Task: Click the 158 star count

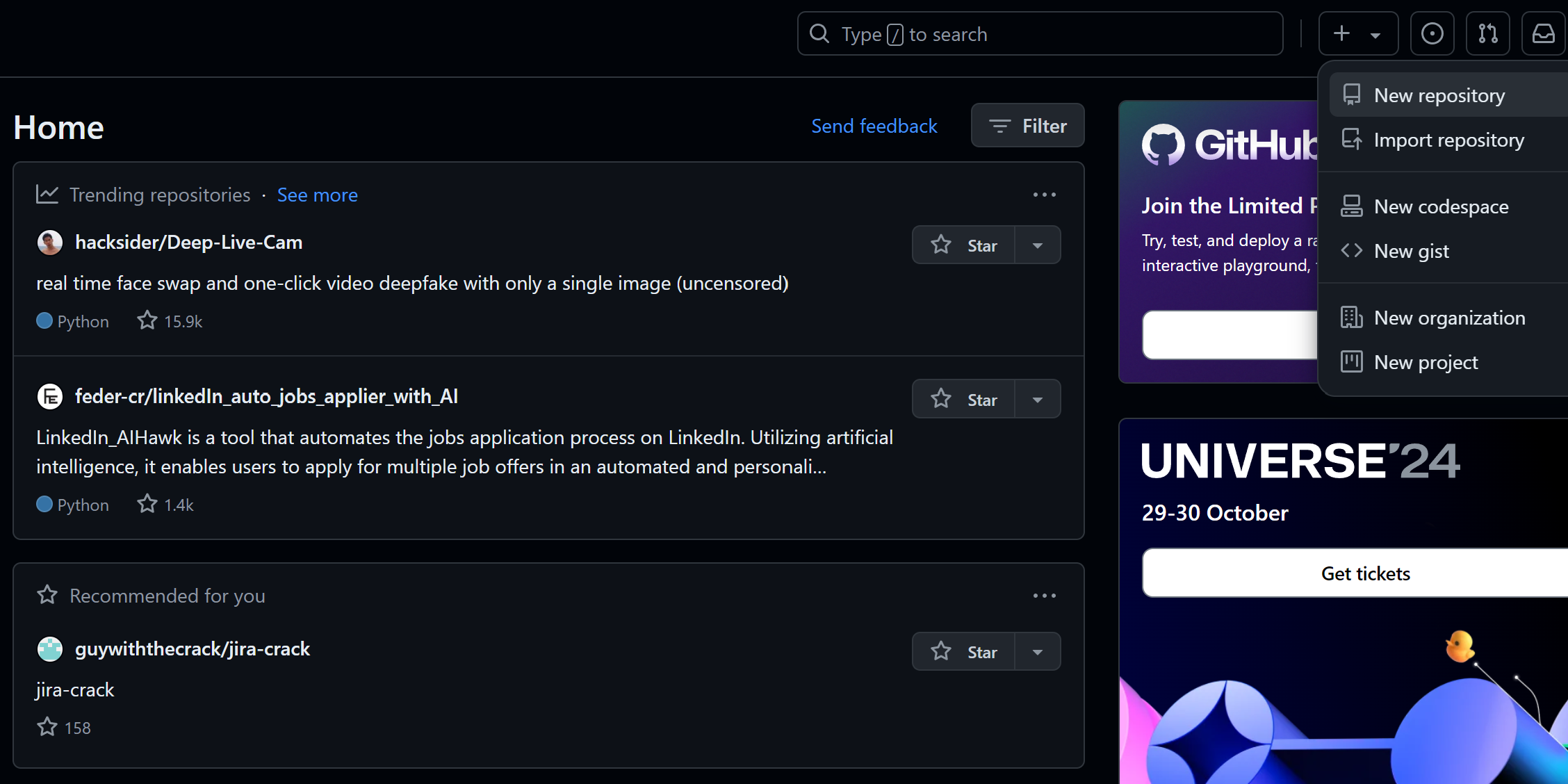Action: (x=77, y=728)
